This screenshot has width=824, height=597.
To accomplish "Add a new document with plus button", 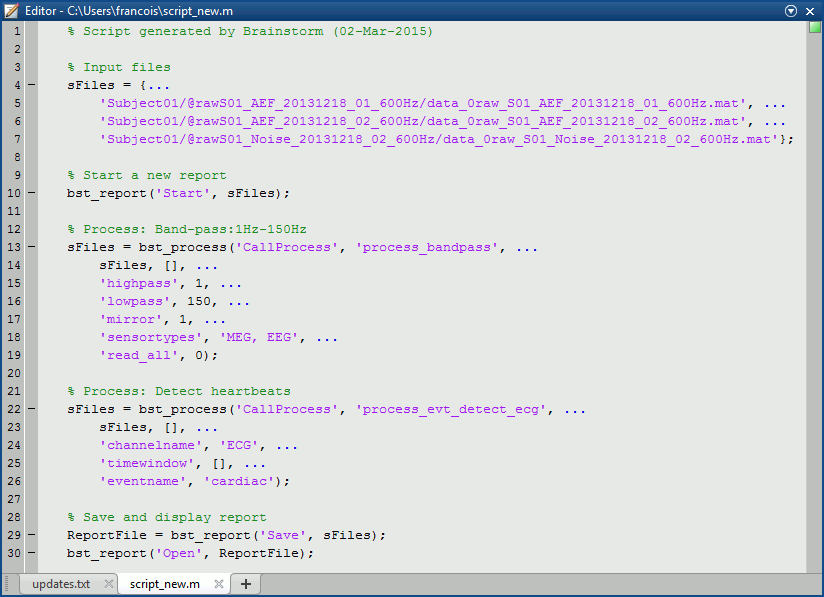I will click(246, 584).
